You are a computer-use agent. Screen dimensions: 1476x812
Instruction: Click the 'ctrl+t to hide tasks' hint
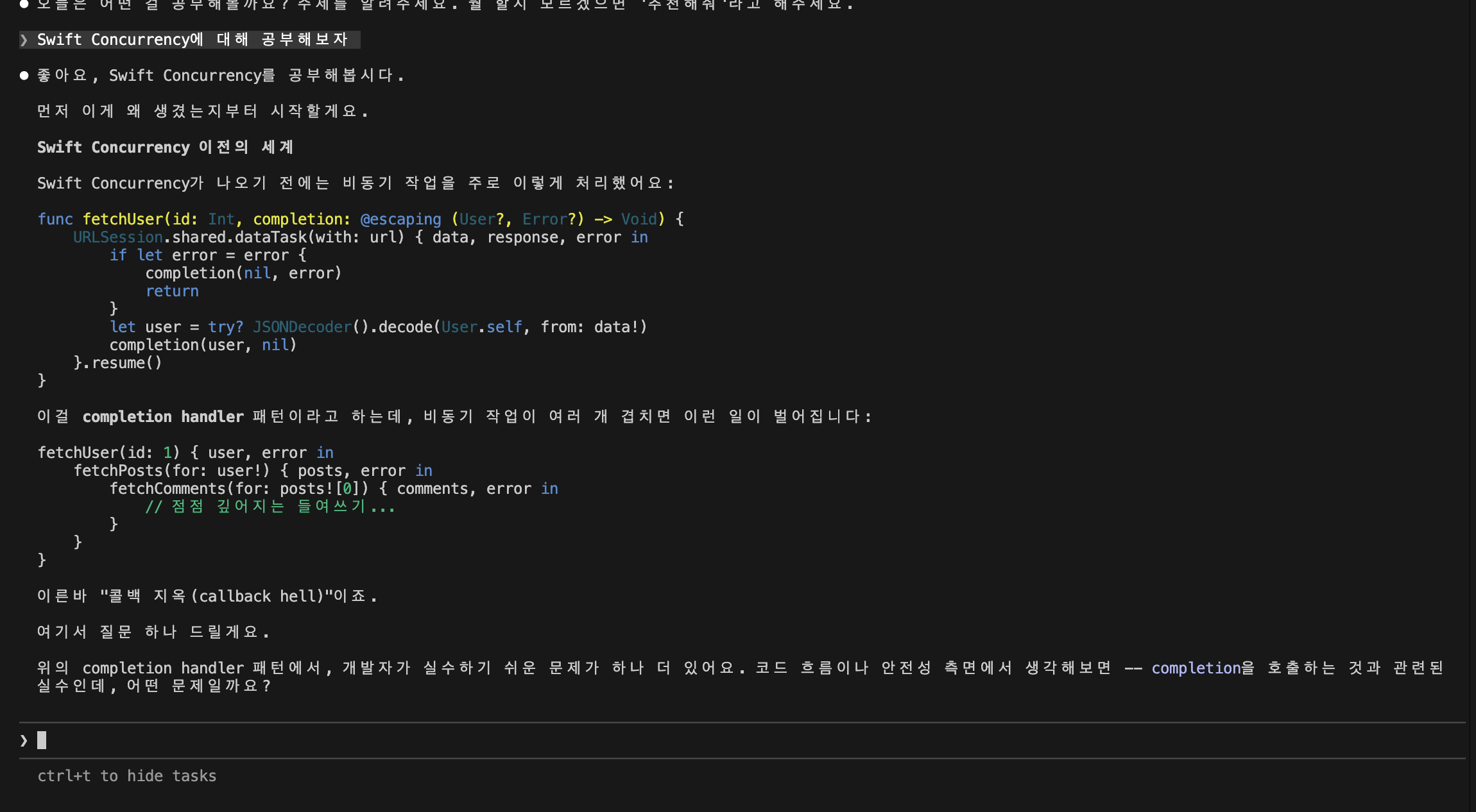pos(127,776)
